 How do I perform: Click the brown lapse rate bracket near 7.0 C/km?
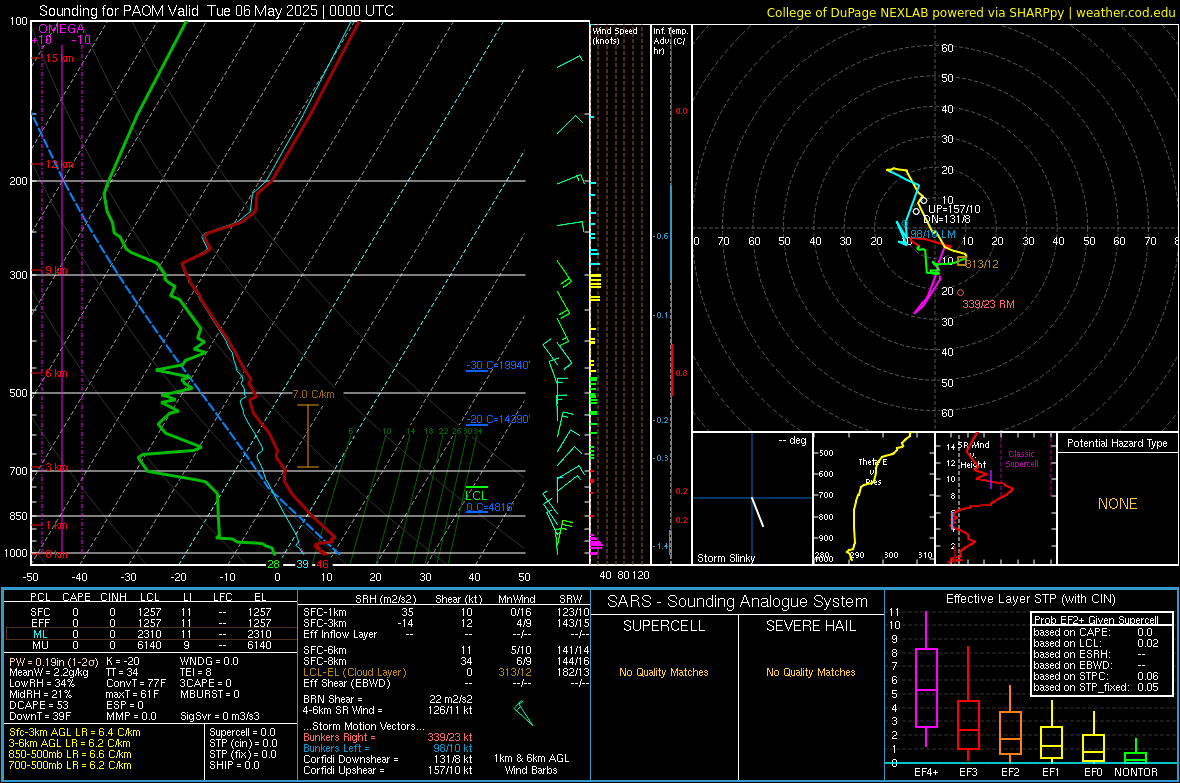coord(308,437)
